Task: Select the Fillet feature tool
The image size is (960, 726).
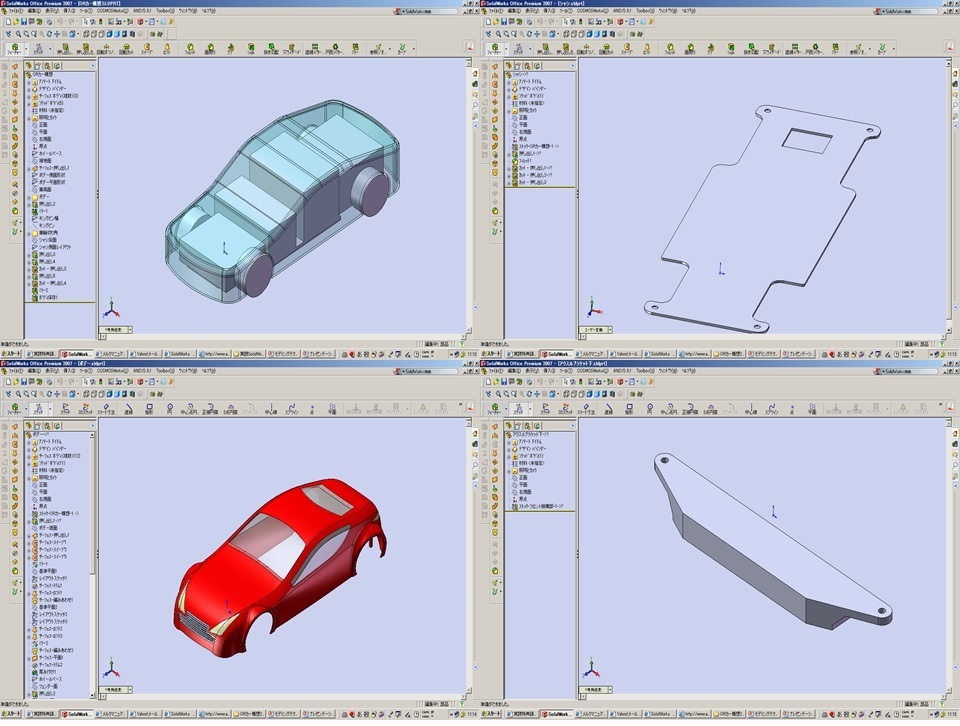Action: click(190, 47)
